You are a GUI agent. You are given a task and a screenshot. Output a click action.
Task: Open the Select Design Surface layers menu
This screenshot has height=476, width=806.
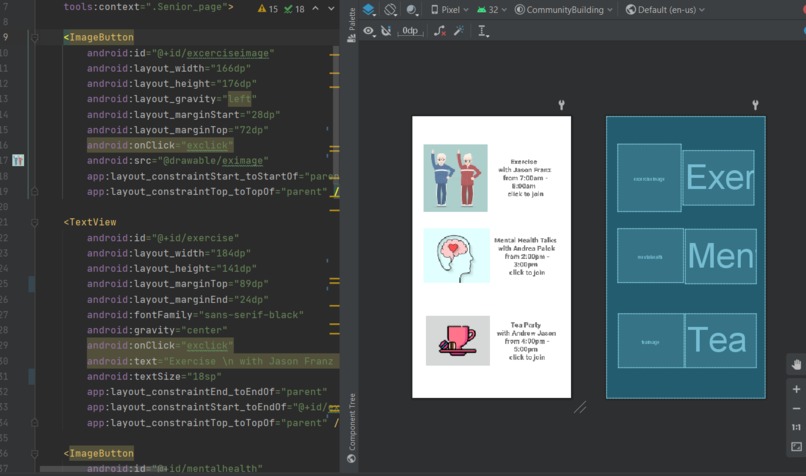pos(369,10)
